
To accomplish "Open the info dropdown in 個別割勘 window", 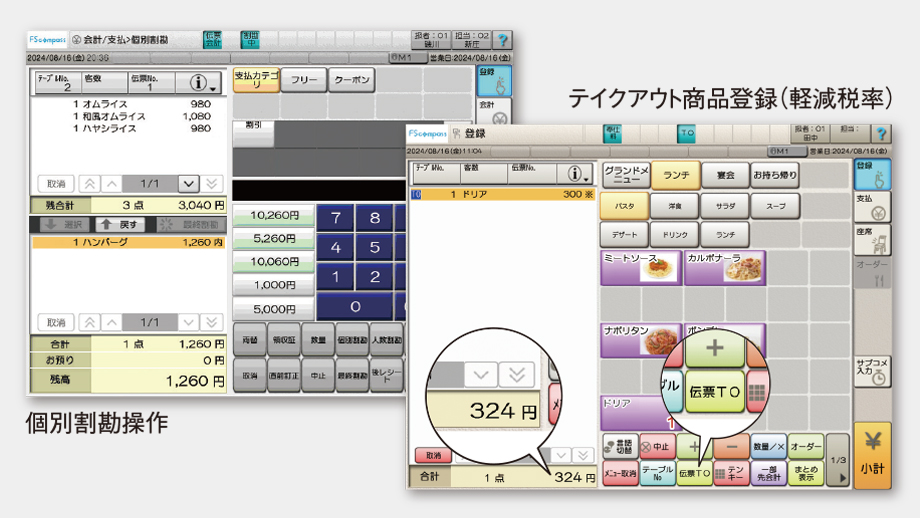I will 198,83.
